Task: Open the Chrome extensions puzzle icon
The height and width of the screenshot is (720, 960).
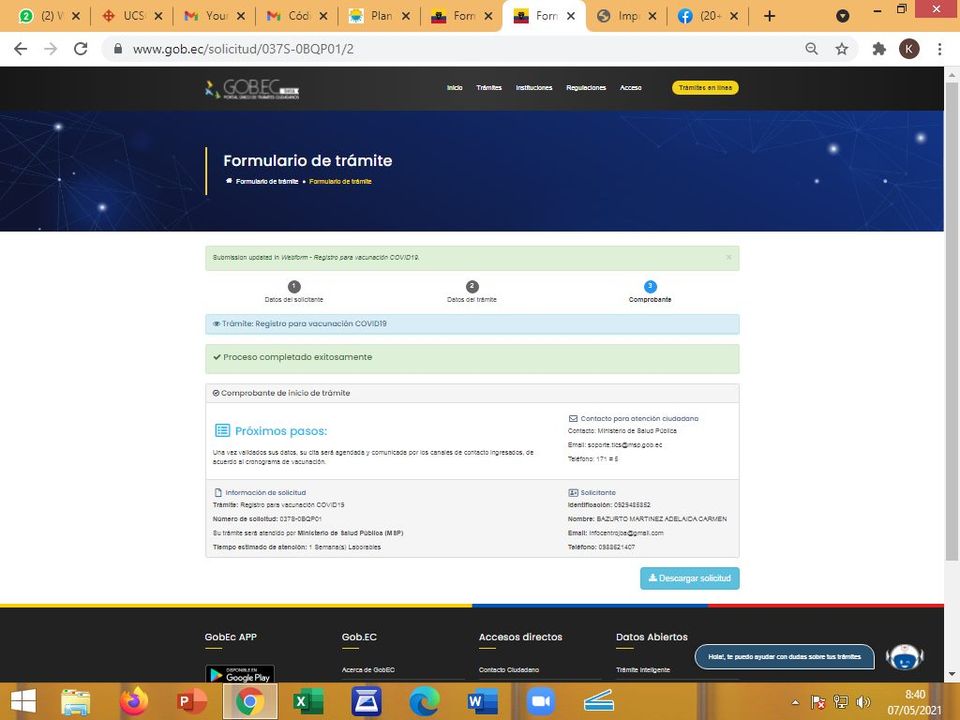Action: [879, 49]
